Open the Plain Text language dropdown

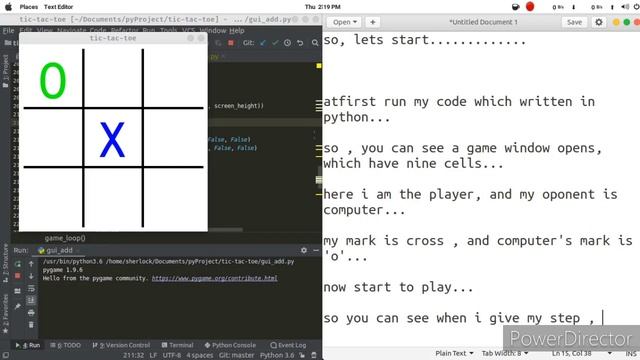coord(454,353)
